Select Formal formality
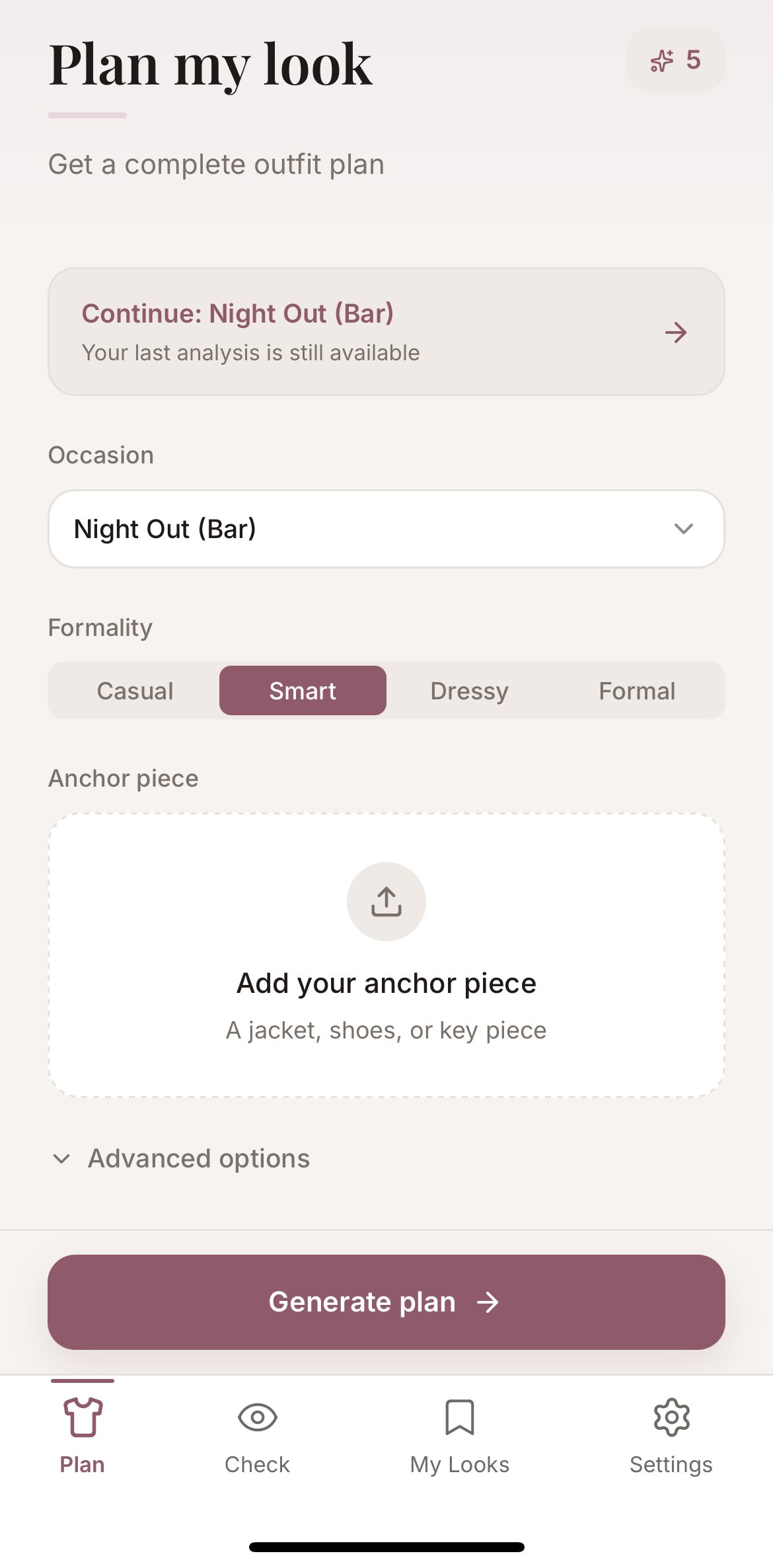This screenshot has height=1568, width=773. tap(637, 691)
